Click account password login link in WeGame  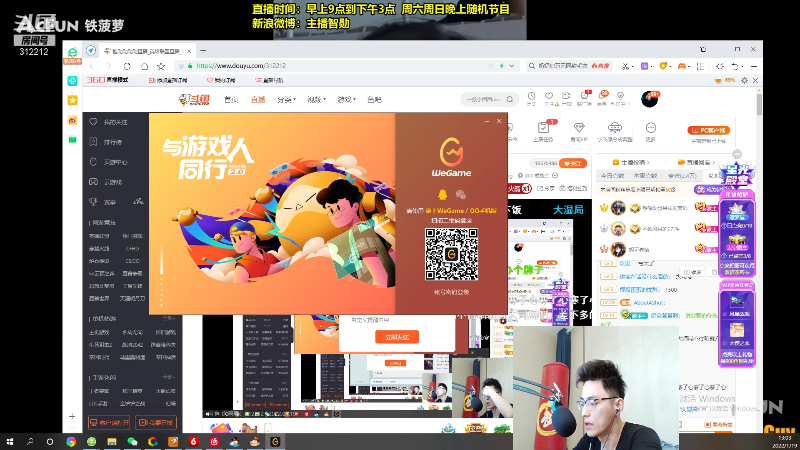(452, 292)
